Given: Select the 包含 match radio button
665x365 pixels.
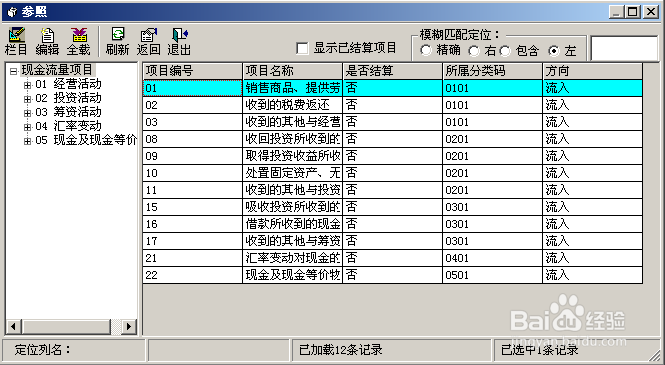Looking at the screenshot, I should point(505,51).
